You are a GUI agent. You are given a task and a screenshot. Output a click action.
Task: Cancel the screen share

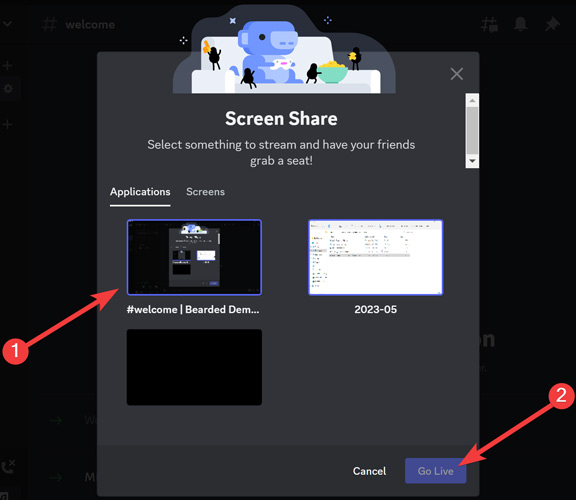[369, 471]
